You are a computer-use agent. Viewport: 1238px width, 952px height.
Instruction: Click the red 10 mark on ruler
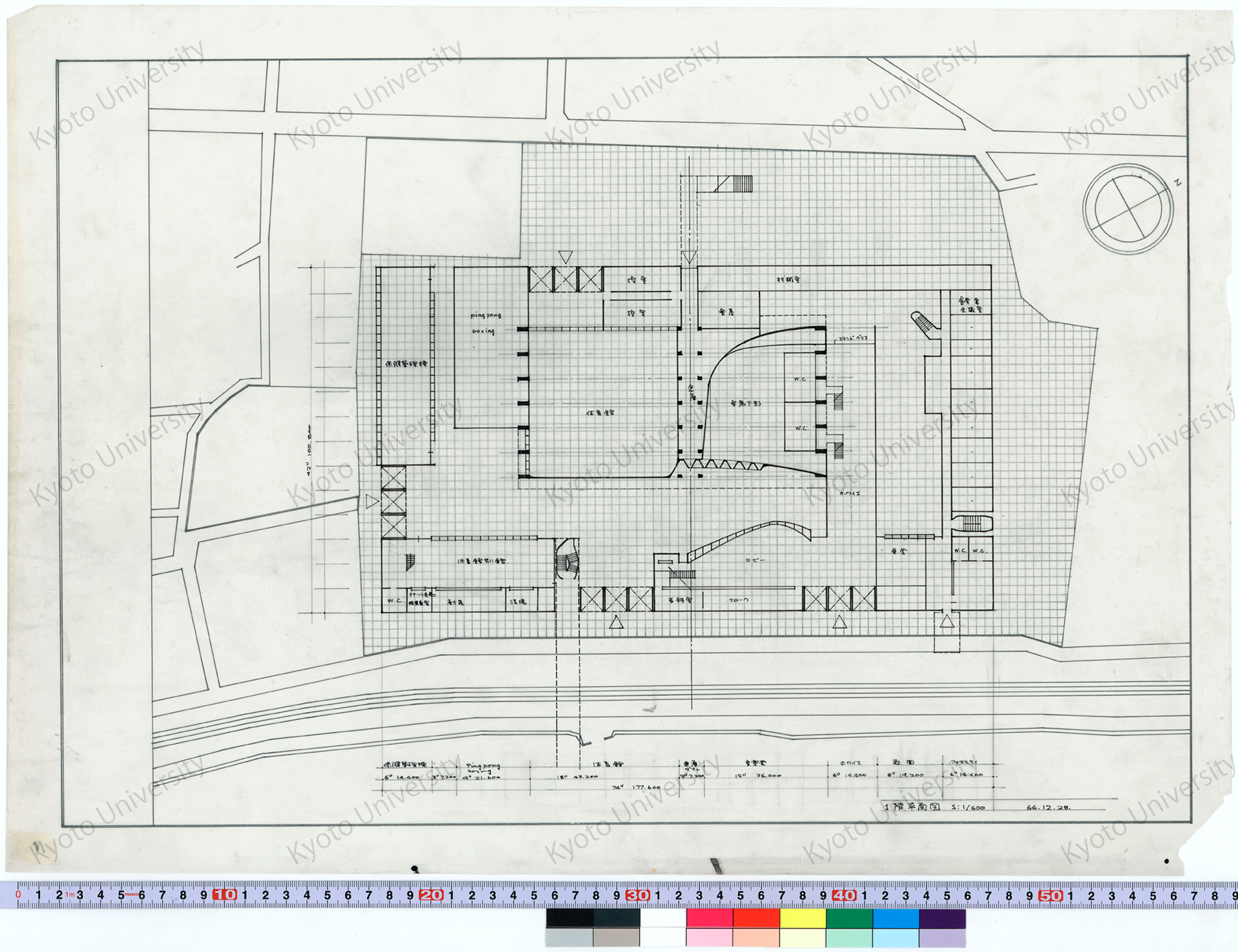224,895
